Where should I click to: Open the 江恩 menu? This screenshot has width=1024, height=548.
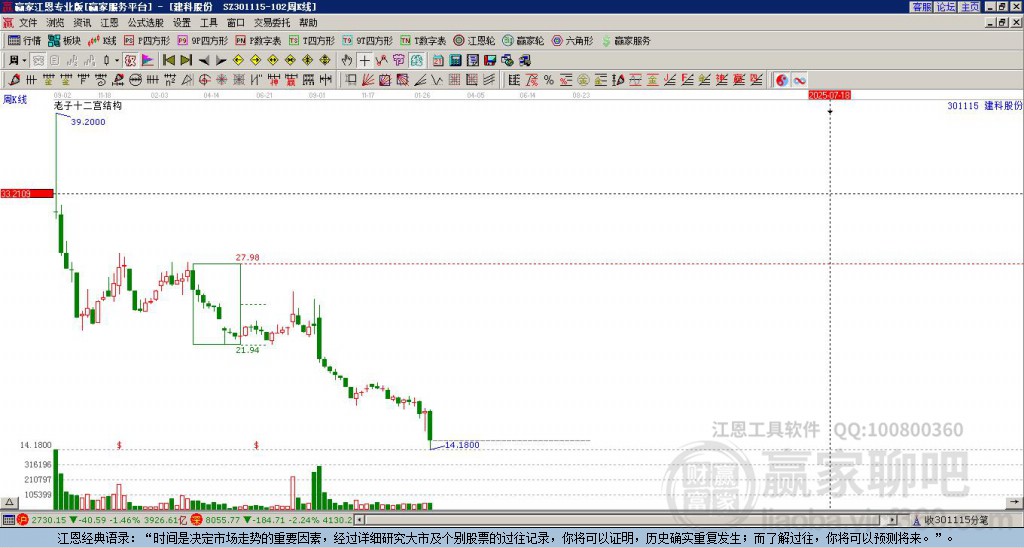110,23
